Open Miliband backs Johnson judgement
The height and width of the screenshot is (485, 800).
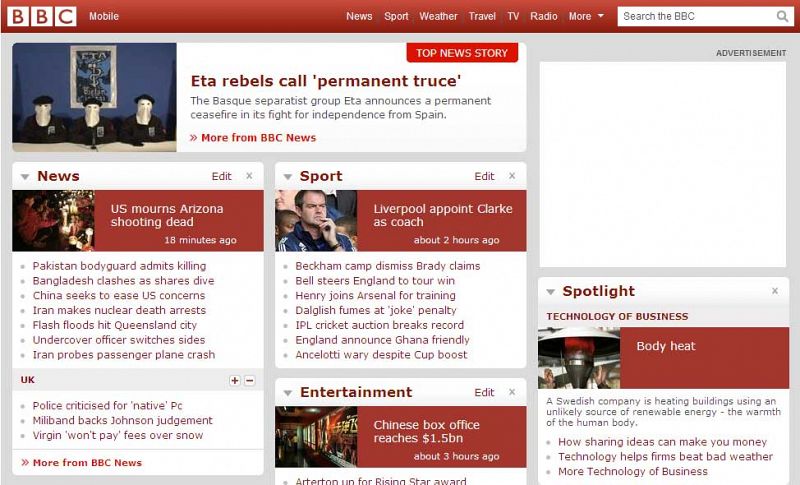(122, 421)
